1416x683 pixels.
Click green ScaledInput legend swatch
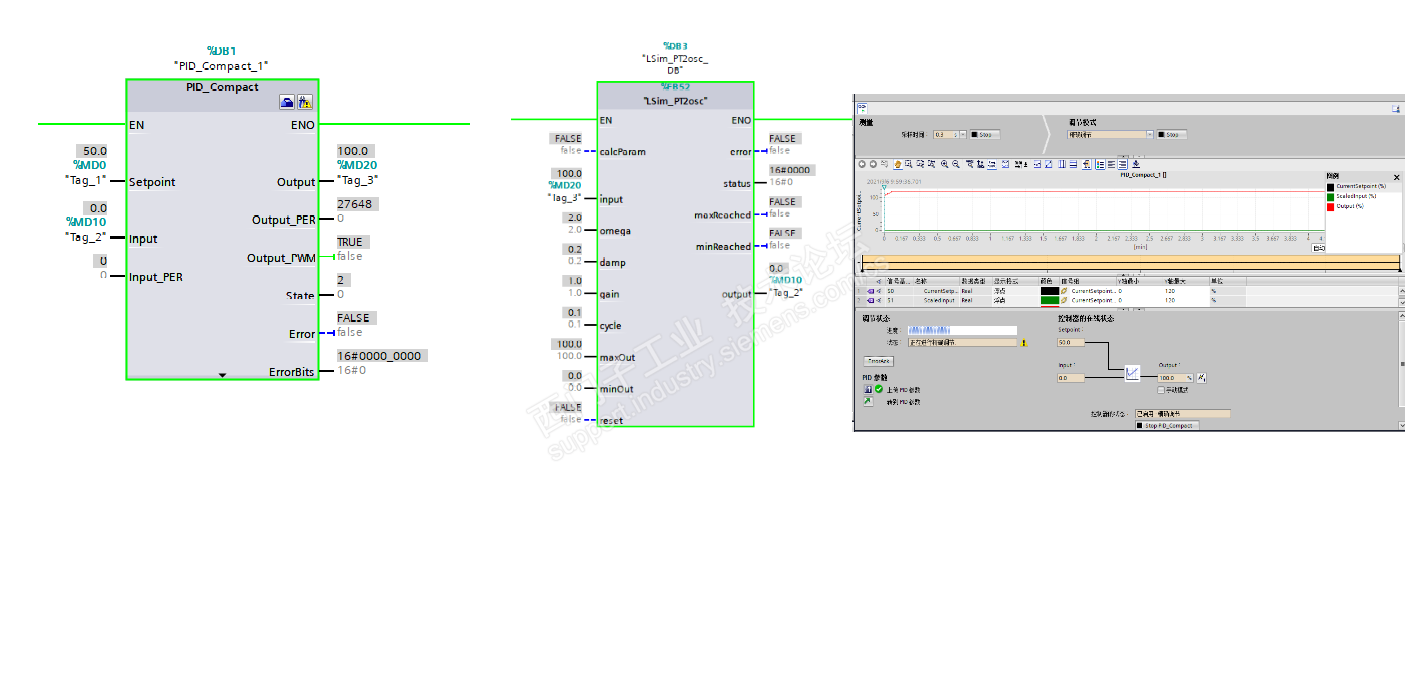pos(1330,197)
